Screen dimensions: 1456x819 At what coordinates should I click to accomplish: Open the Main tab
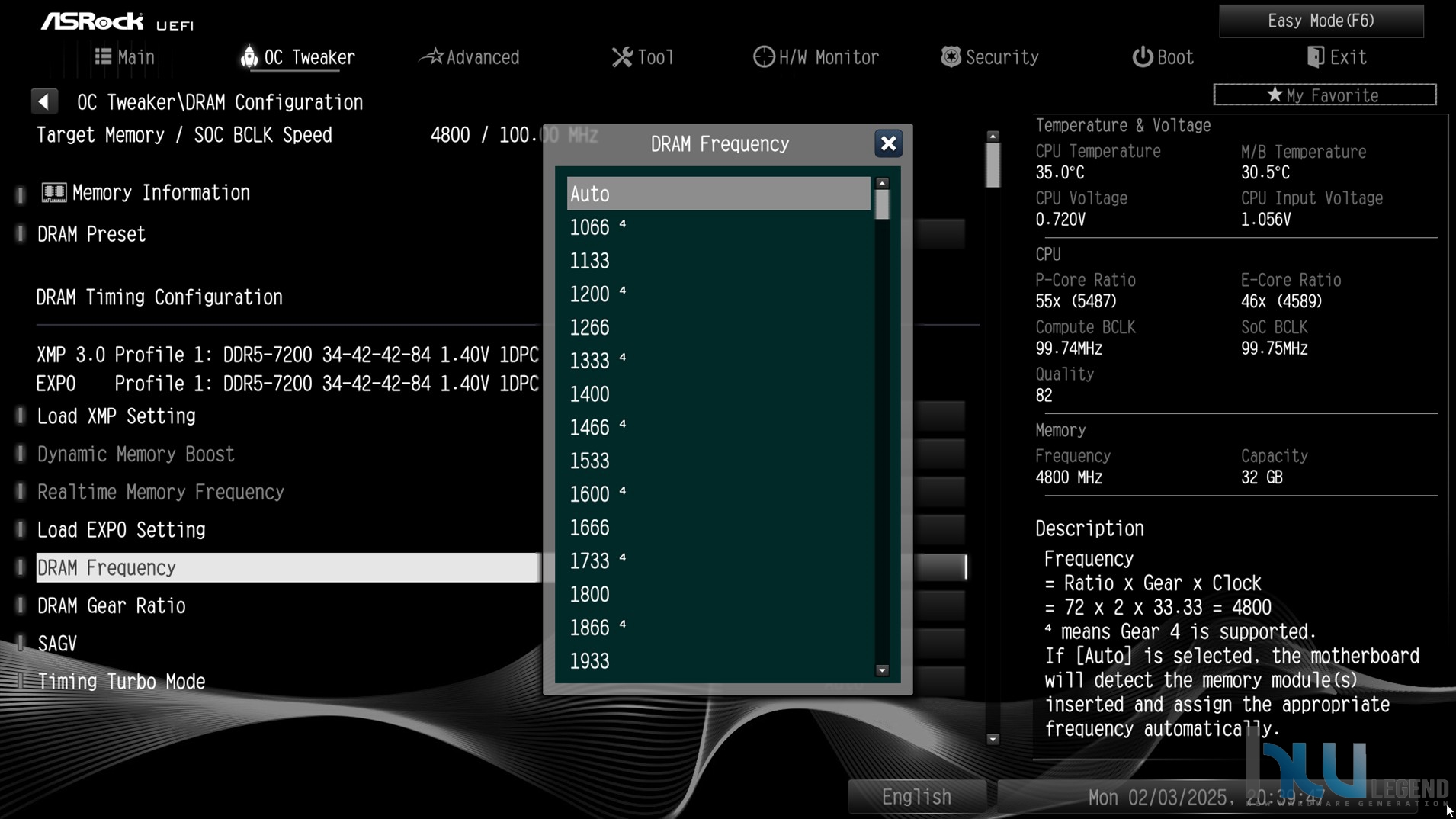[x=125, y=57]
